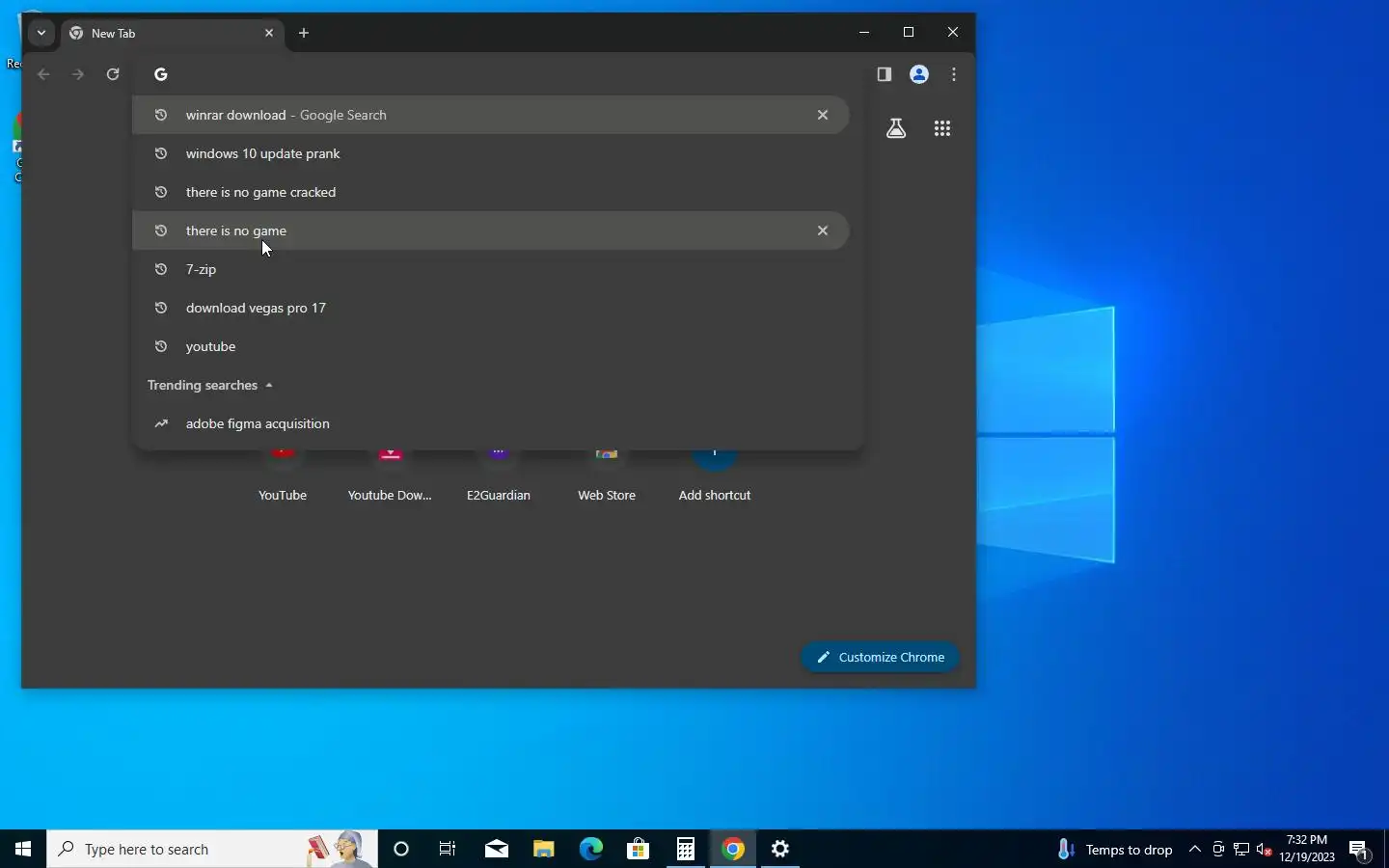Open the Windows Start menu
Screen dimensions: 1389x868
(x=23, y=849)
